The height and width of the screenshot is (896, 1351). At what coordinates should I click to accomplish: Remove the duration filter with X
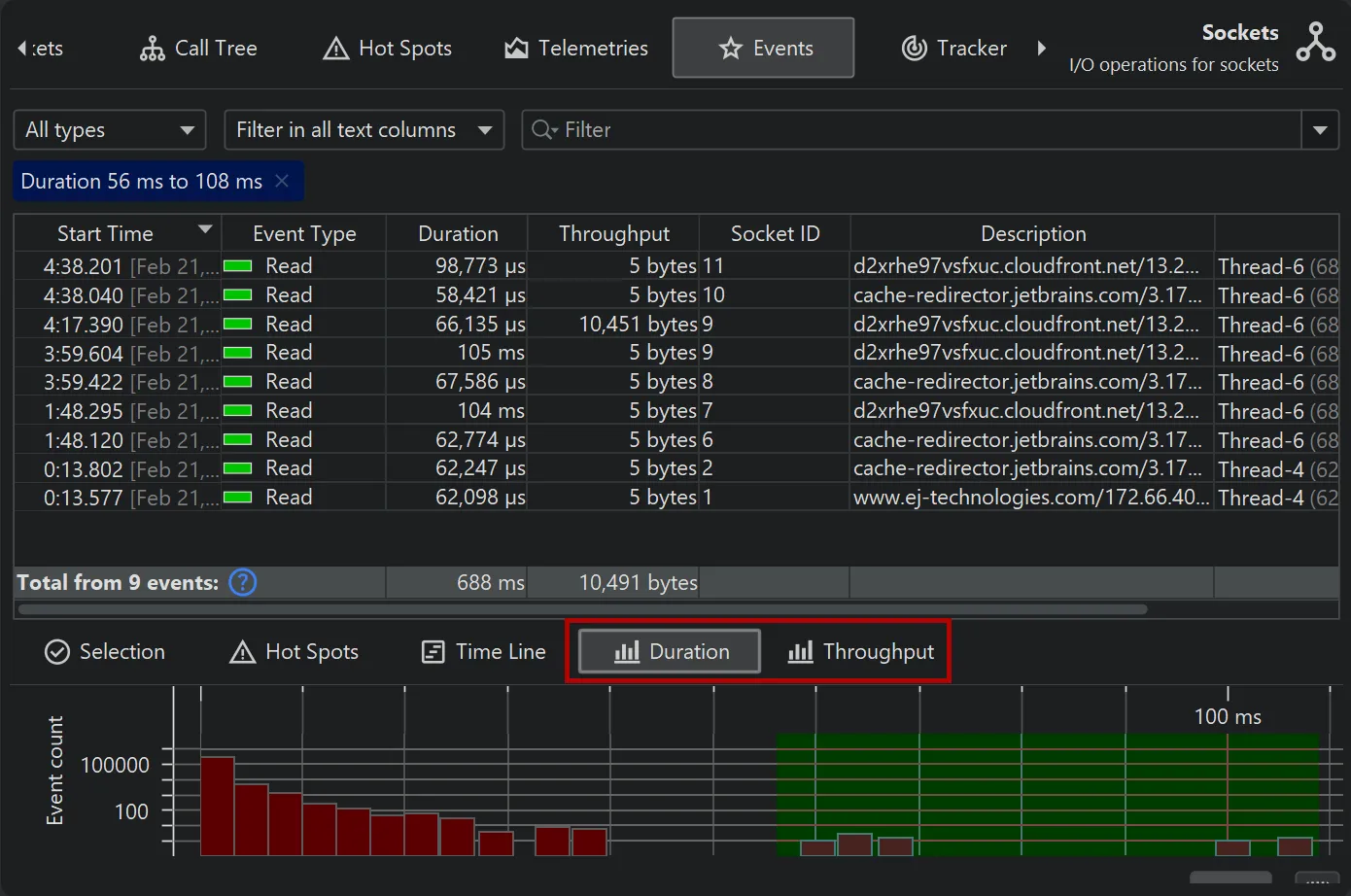click(x=282, y=181)
